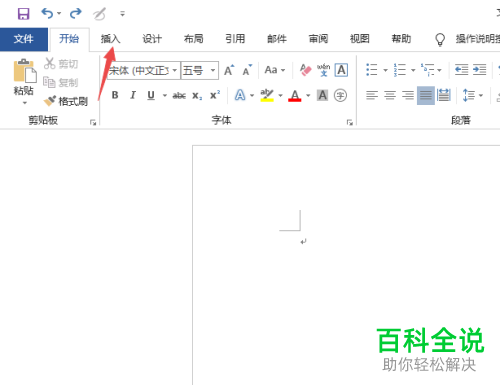Align text left
This screenshot has width=500, height=385.
(x=372, y=96)
